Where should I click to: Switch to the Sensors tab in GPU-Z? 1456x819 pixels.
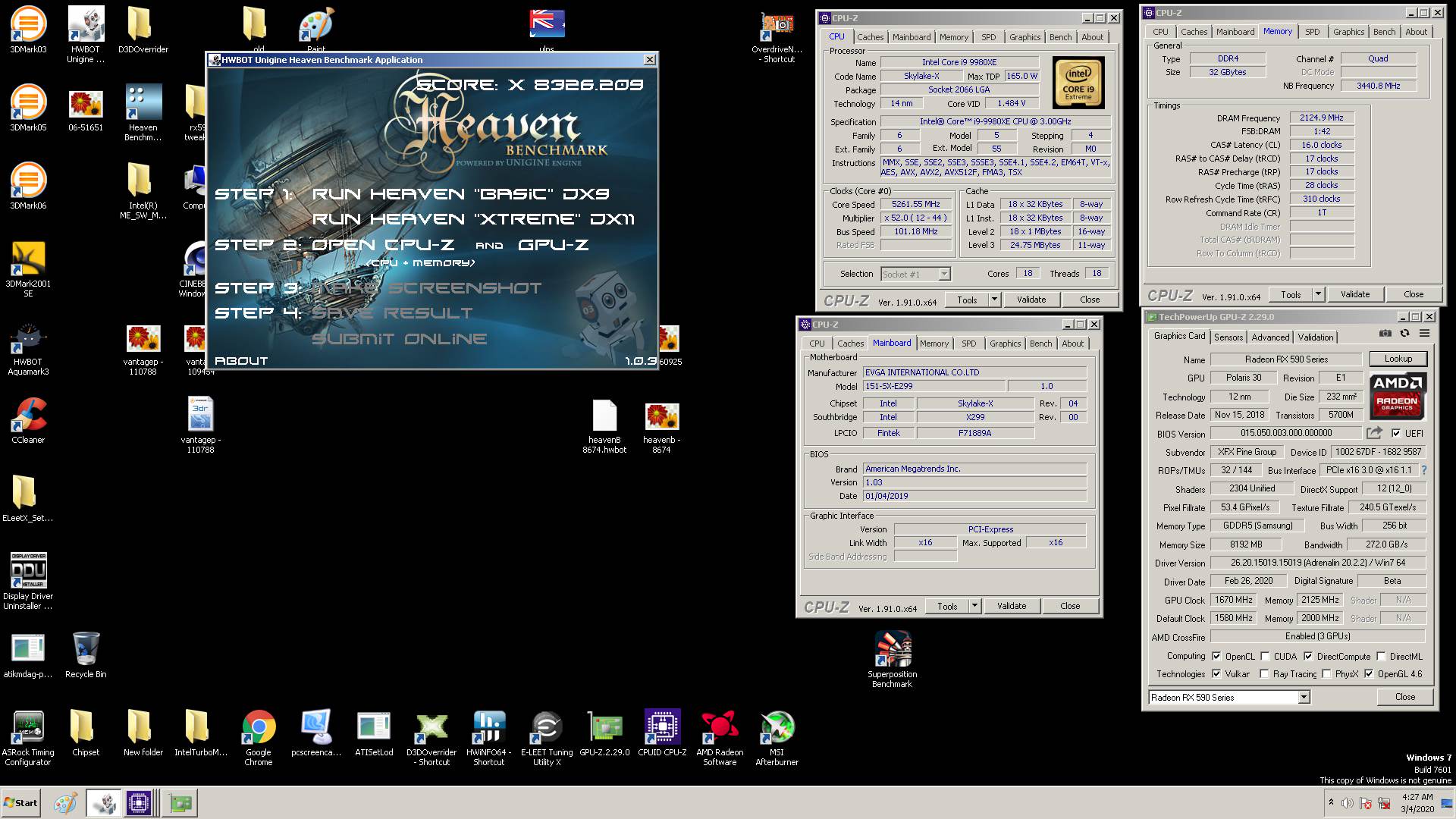coord(1228,337)
